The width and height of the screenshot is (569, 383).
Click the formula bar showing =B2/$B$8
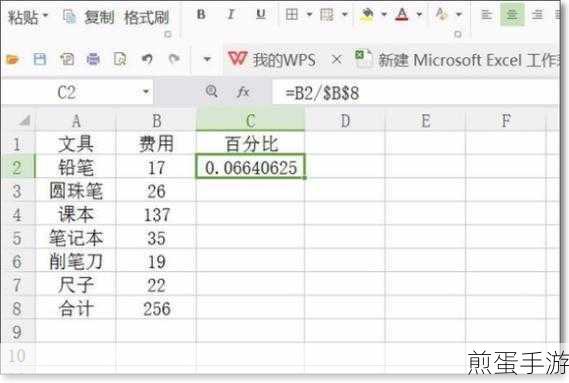click(416, 93)
